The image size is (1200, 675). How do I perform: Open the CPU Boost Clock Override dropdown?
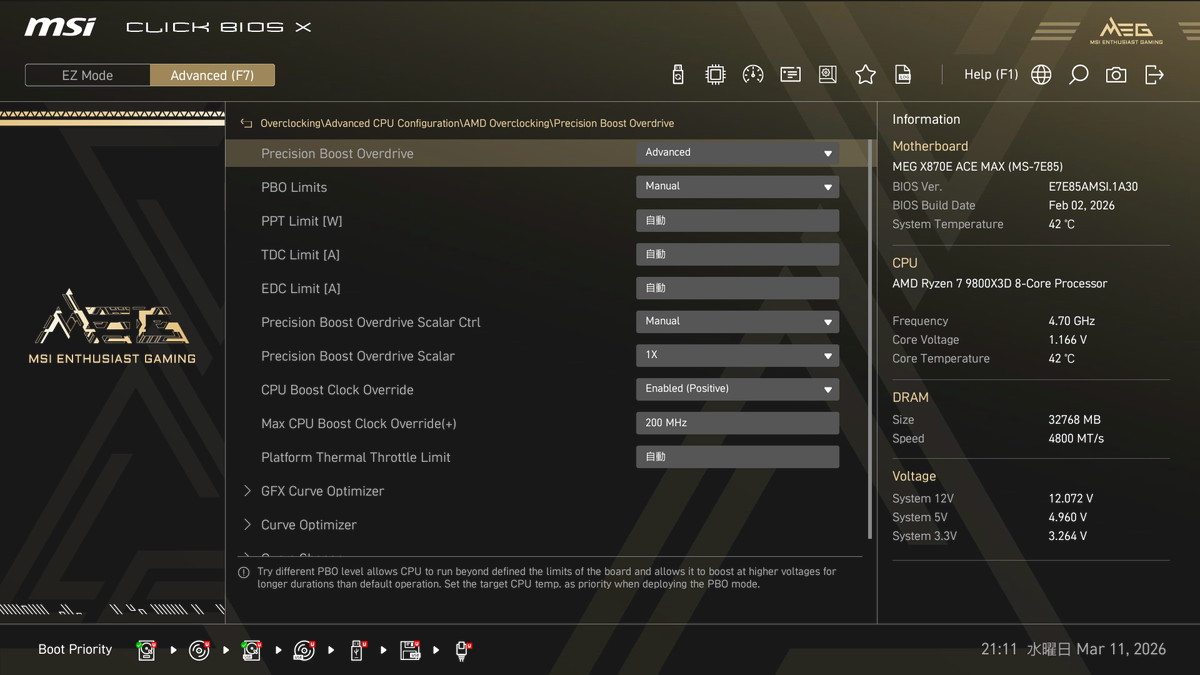(x=737, y=389)
